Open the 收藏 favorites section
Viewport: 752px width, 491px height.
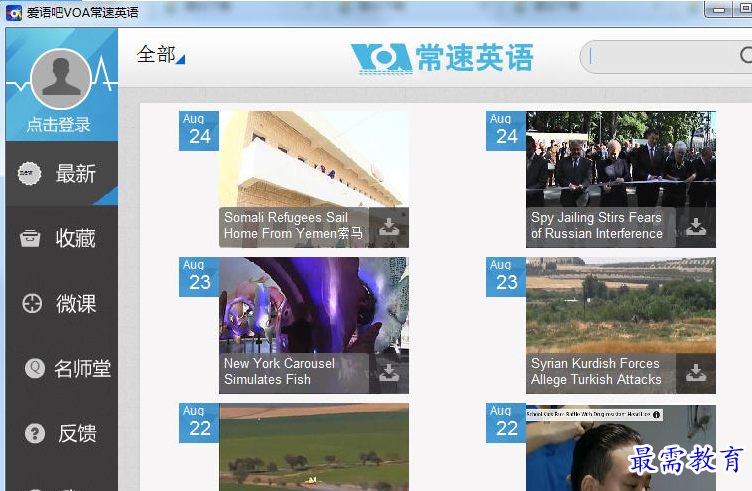point(61,238)
